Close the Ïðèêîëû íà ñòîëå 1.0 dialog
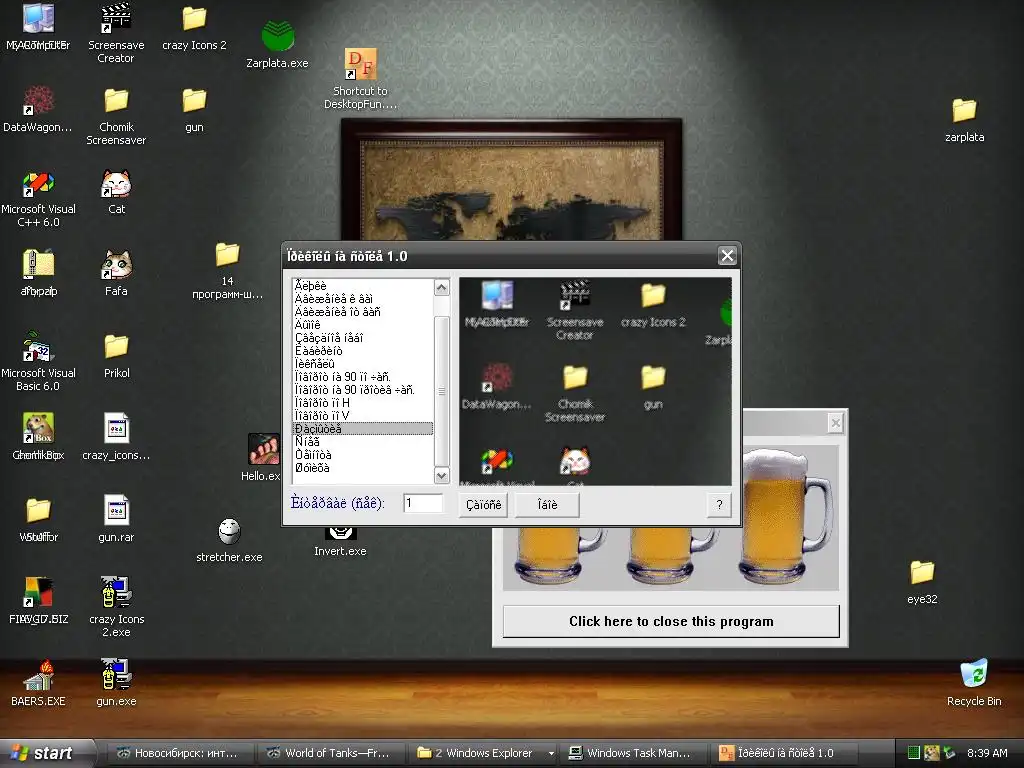This screenshot has width=1024, height=768. [x=727, y=255]
